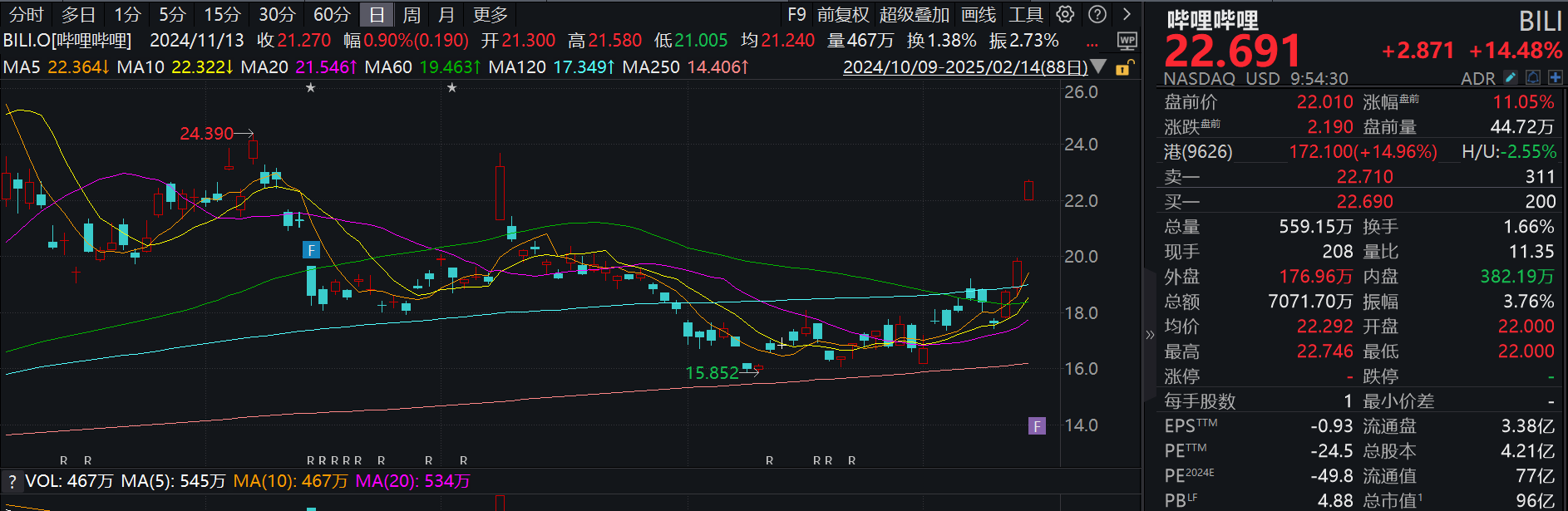Image resolution: width=1568 pixels, height=511 pixels.
Task: Click the WP monitor icon
Action: tap(1127, 40)
